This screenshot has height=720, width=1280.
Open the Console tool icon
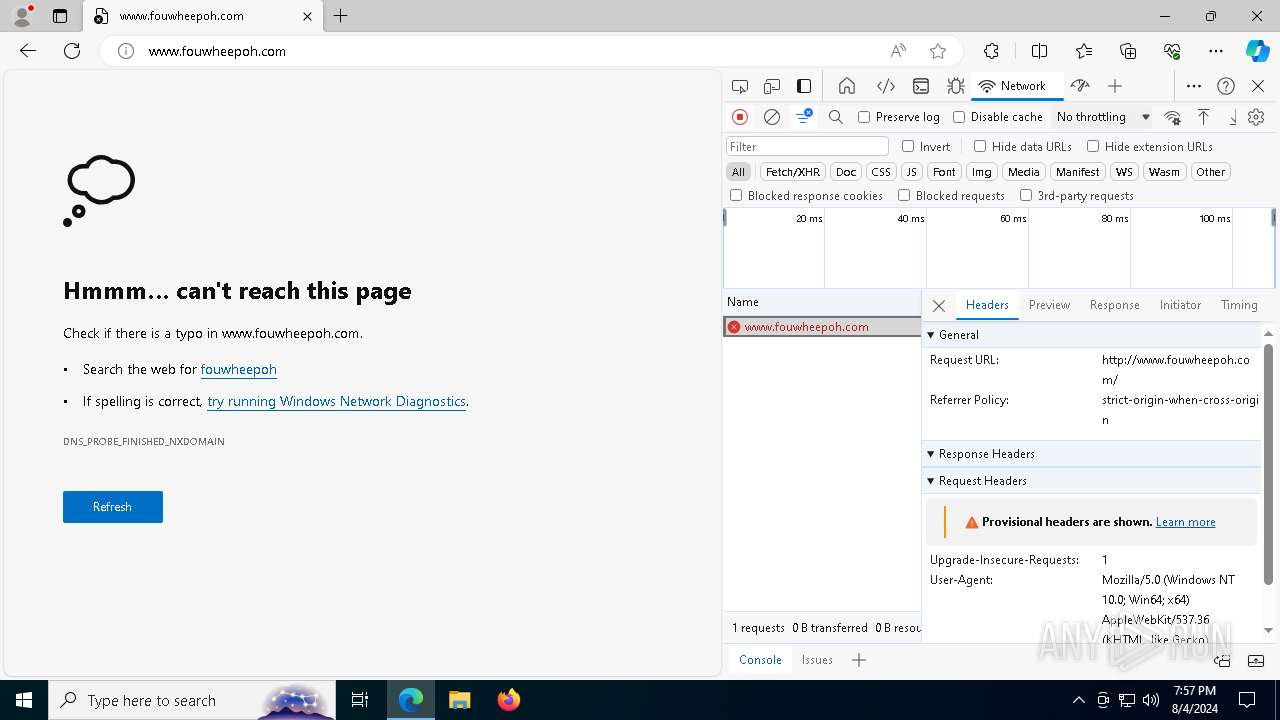pyautogui.click(x=921, y=86)
